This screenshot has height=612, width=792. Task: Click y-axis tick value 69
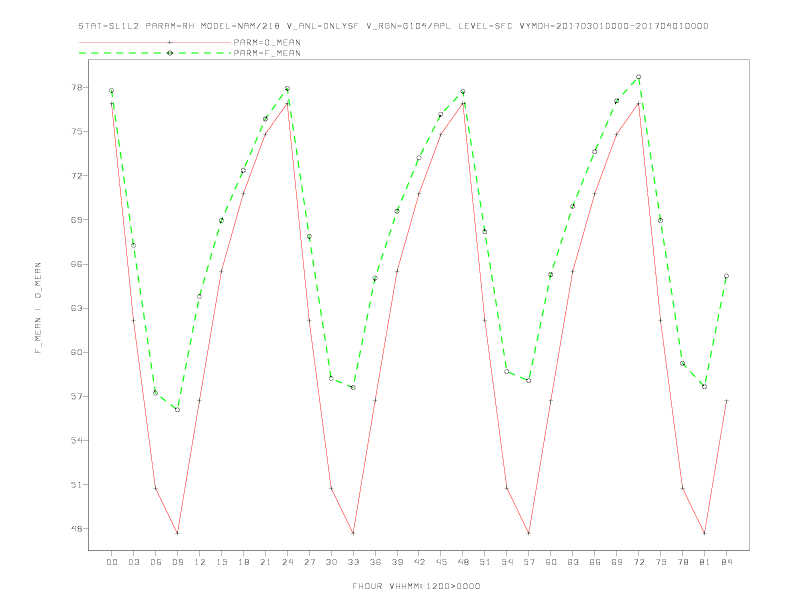point(77,220)
